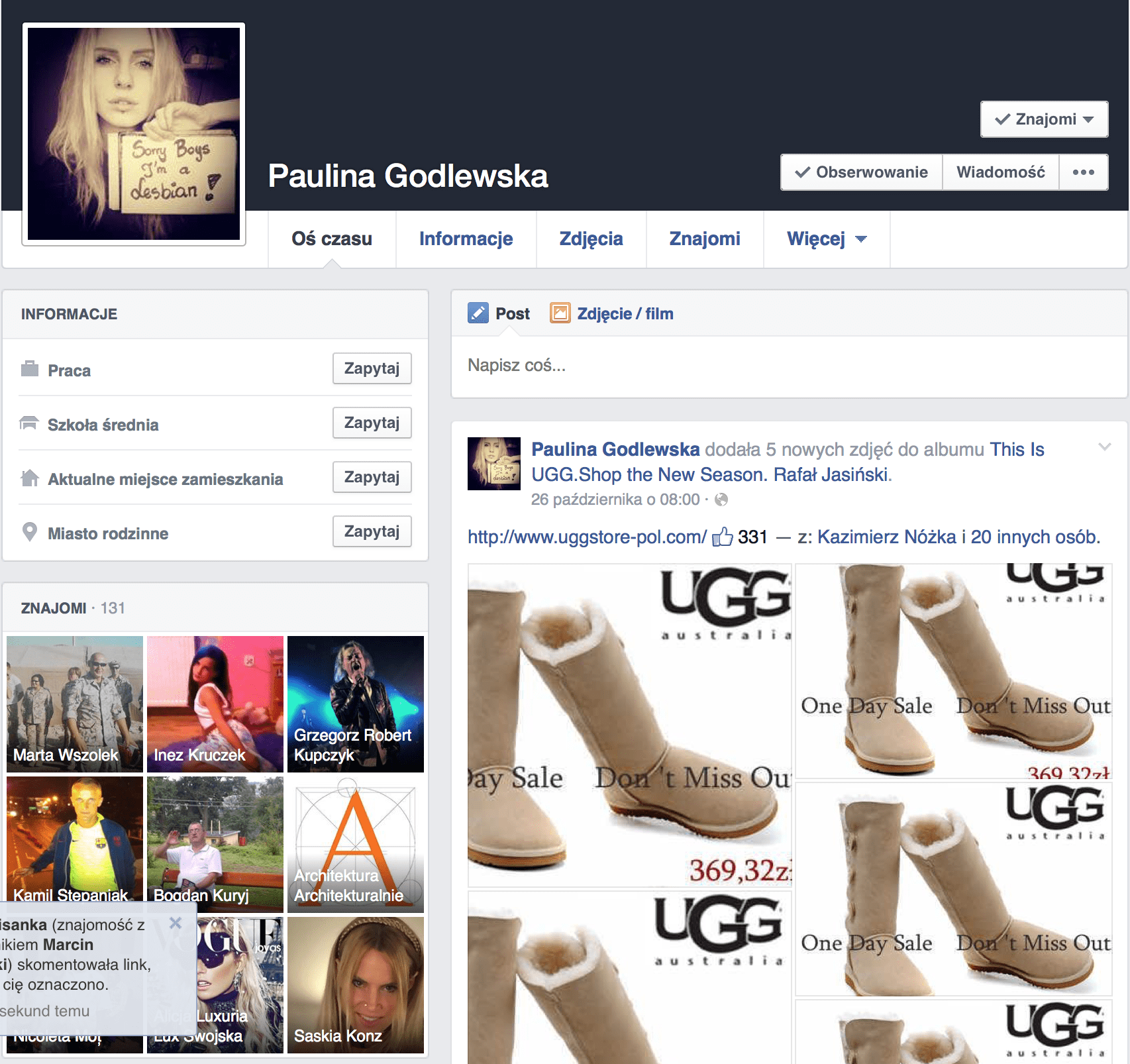Viewport: 1130px width, 1064px height.
Task: Open the Znajomi friends status dropdown
Action: 1044,119
